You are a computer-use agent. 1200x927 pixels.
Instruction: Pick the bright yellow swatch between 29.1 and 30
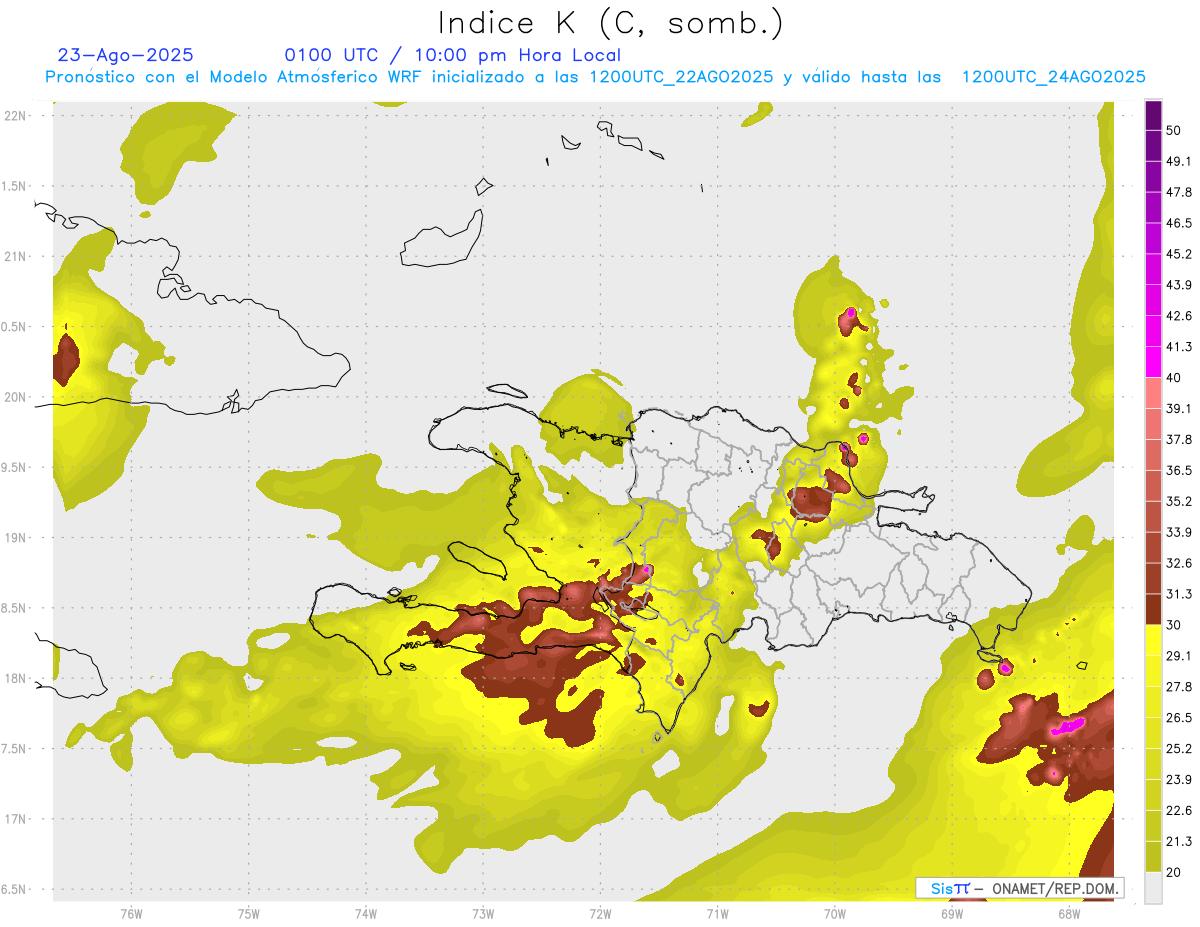[x=1153, y=640]
